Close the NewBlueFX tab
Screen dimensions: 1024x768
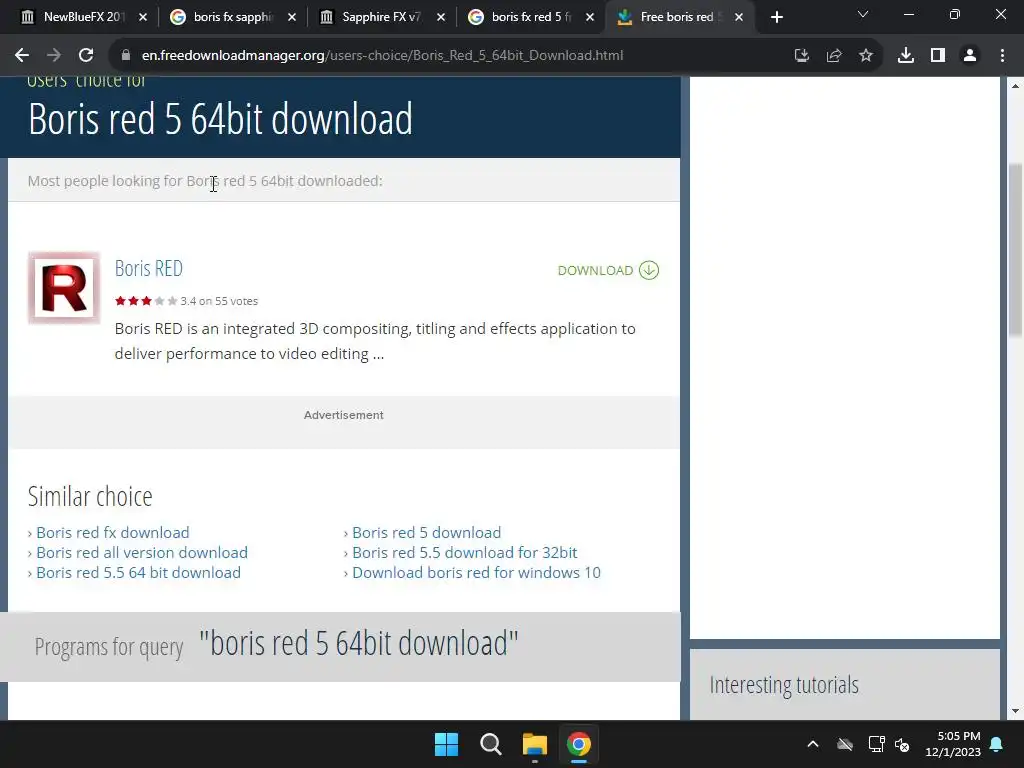coord(143,18)
